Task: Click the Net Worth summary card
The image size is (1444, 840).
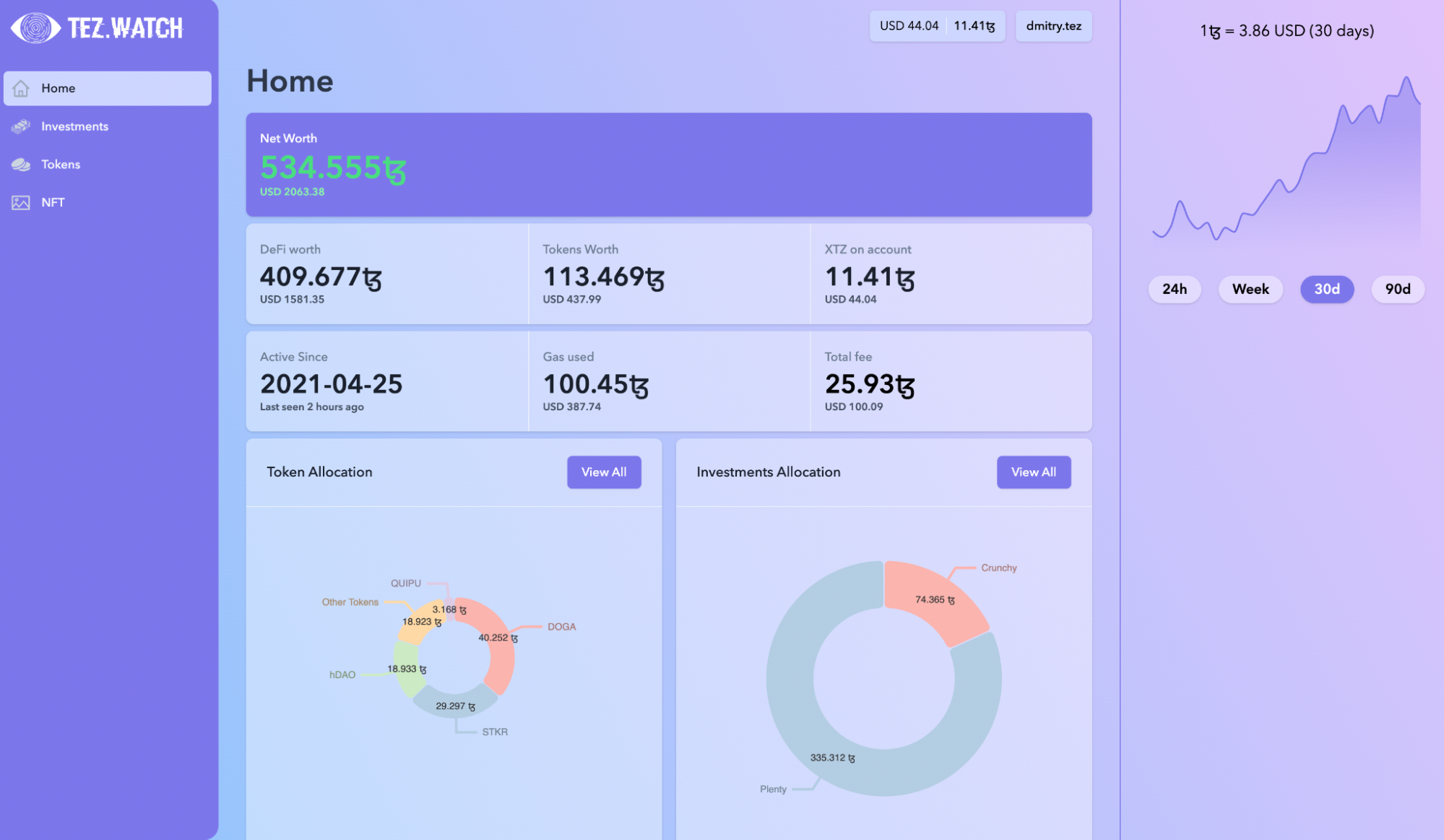Action: tap(668, 165)
